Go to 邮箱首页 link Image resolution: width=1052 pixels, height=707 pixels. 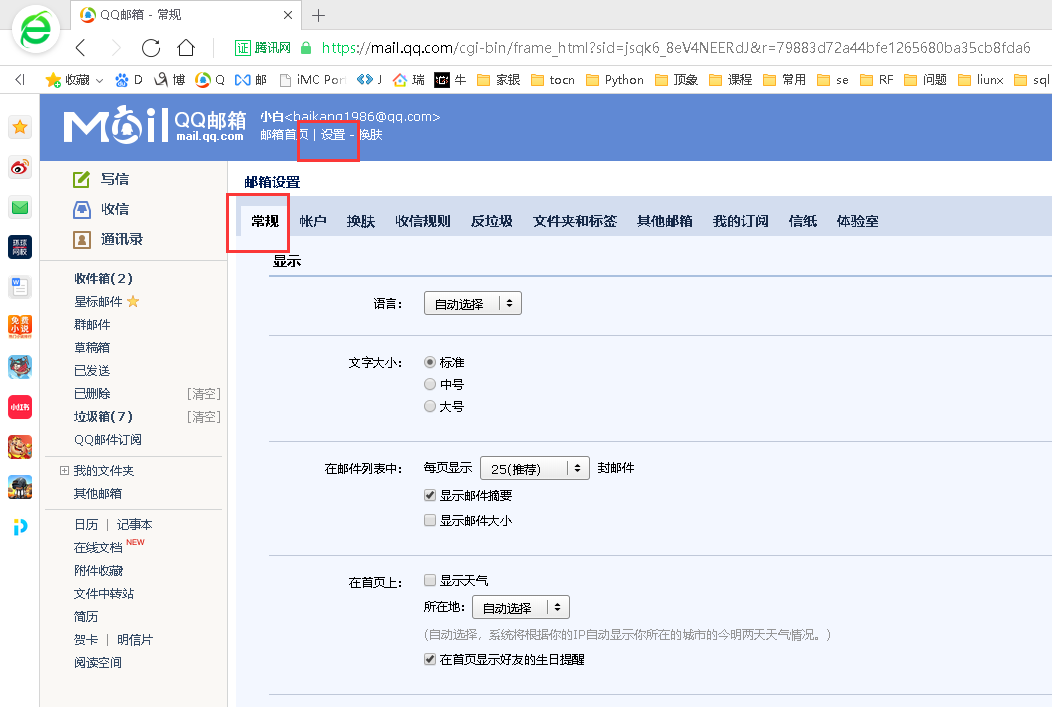tap(284, 135)
